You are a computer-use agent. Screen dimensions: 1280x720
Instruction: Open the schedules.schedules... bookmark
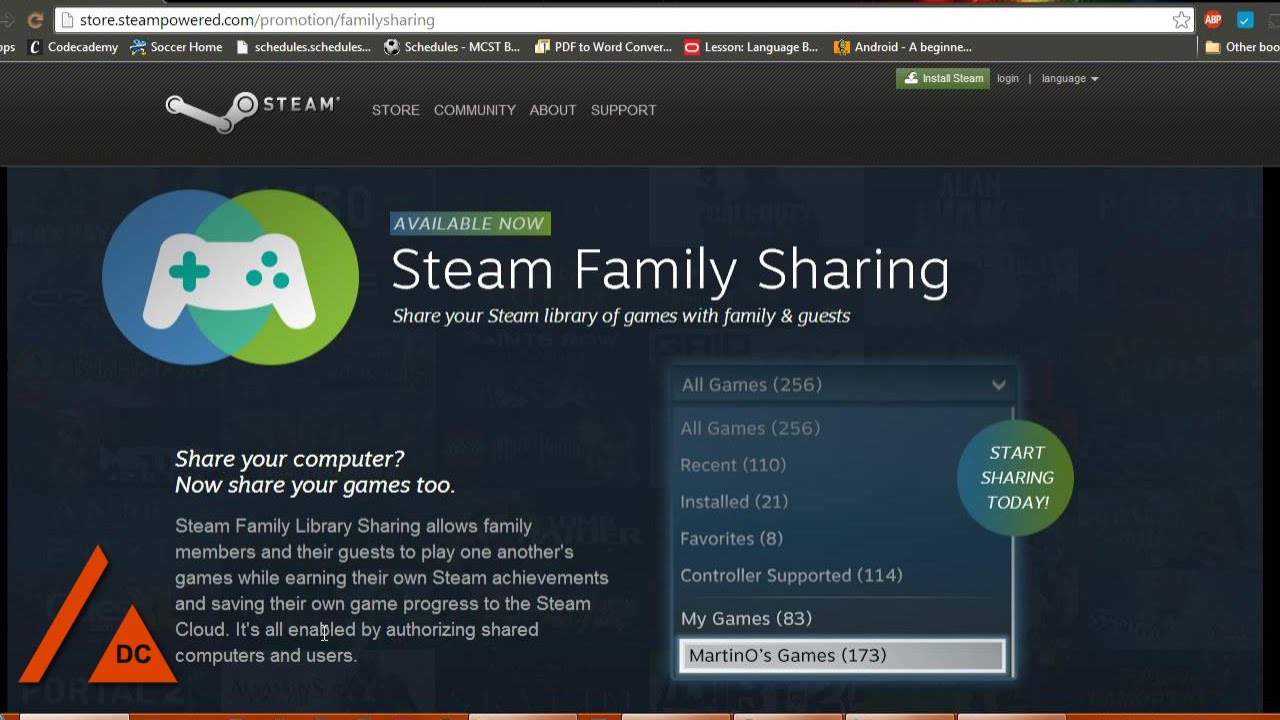click(x=303, y=47)
